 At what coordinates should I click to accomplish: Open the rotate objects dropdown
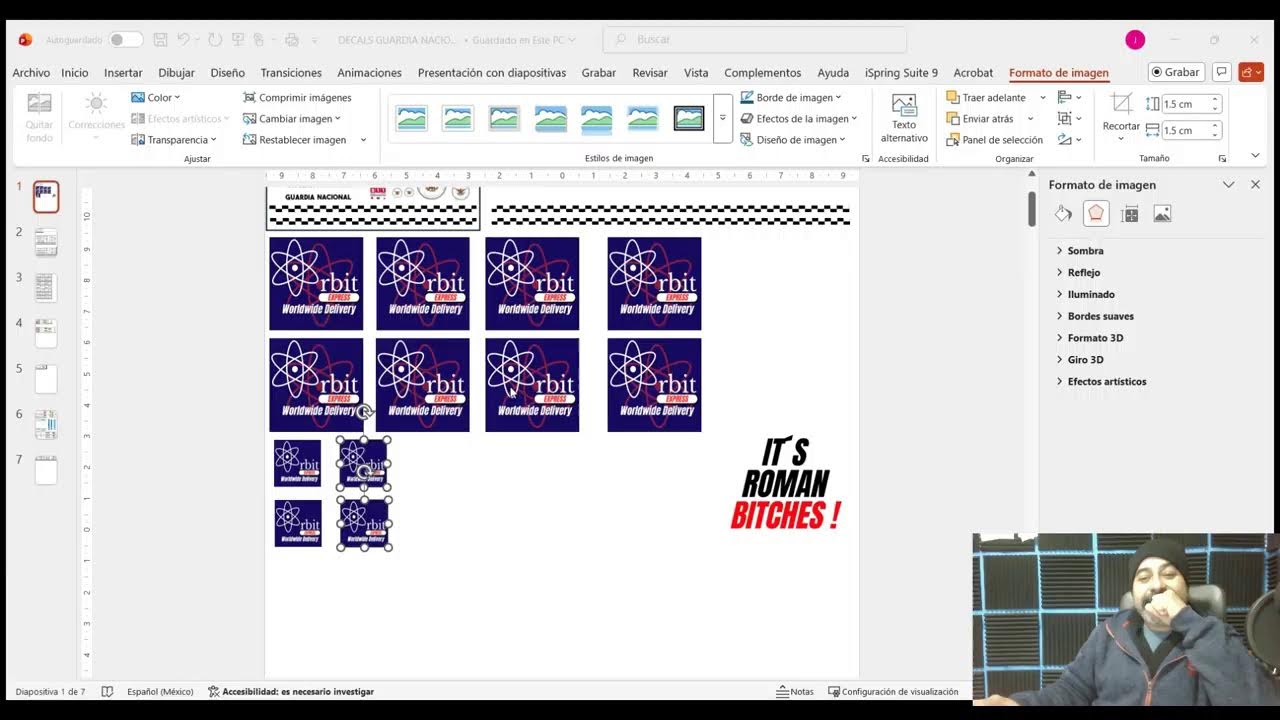coord(1069,139)
